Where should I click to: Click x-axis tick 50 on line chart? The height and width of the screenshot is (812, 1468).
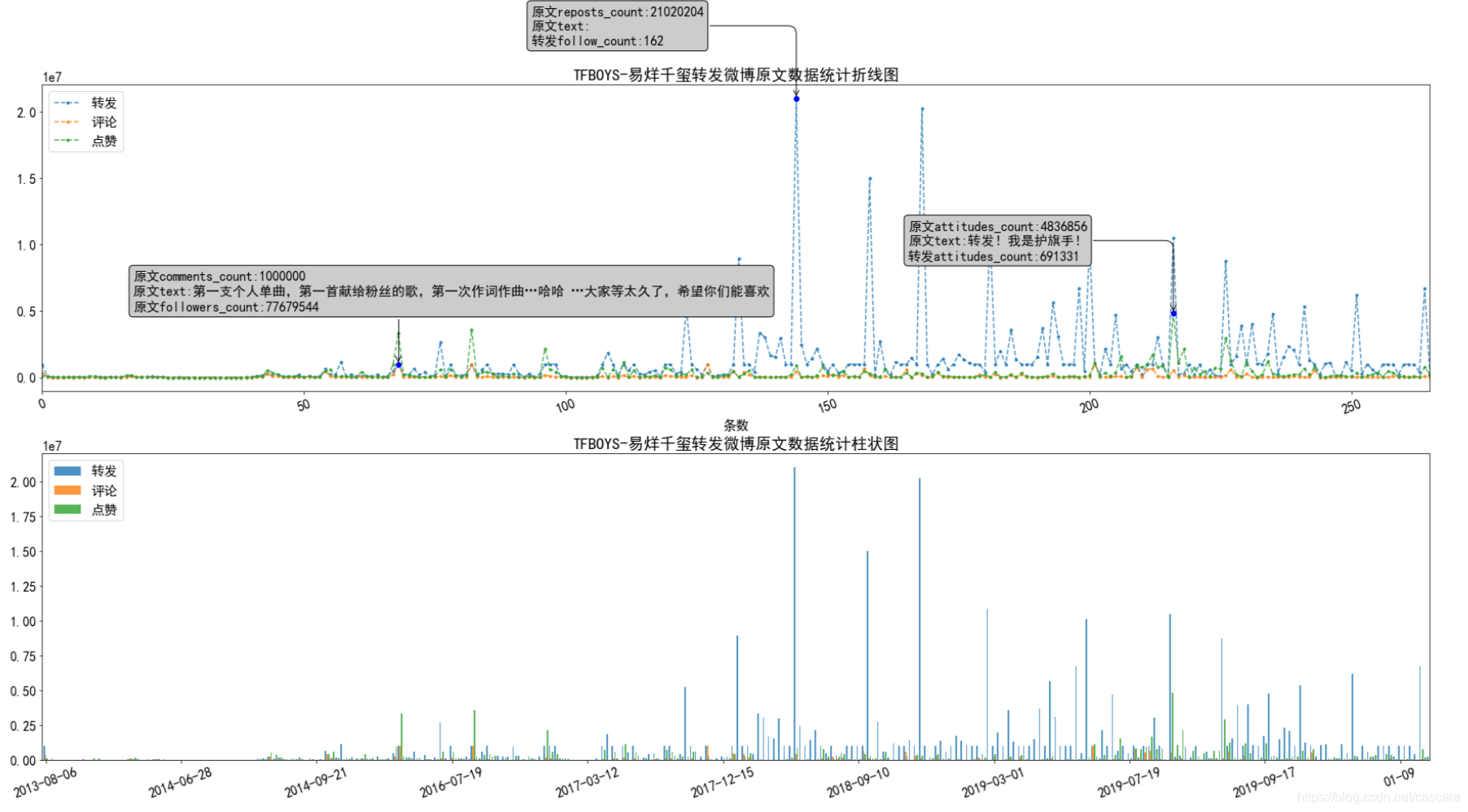tap(304, 404)
